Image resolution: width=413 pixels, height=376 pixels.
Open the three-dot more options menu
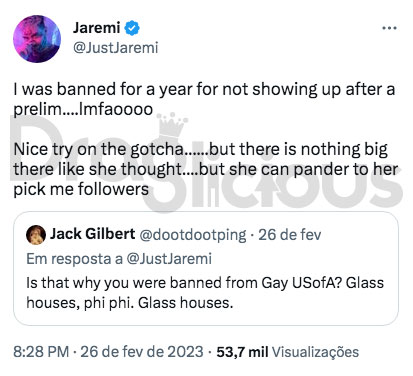pyautogui.click(x=389, y=28)
